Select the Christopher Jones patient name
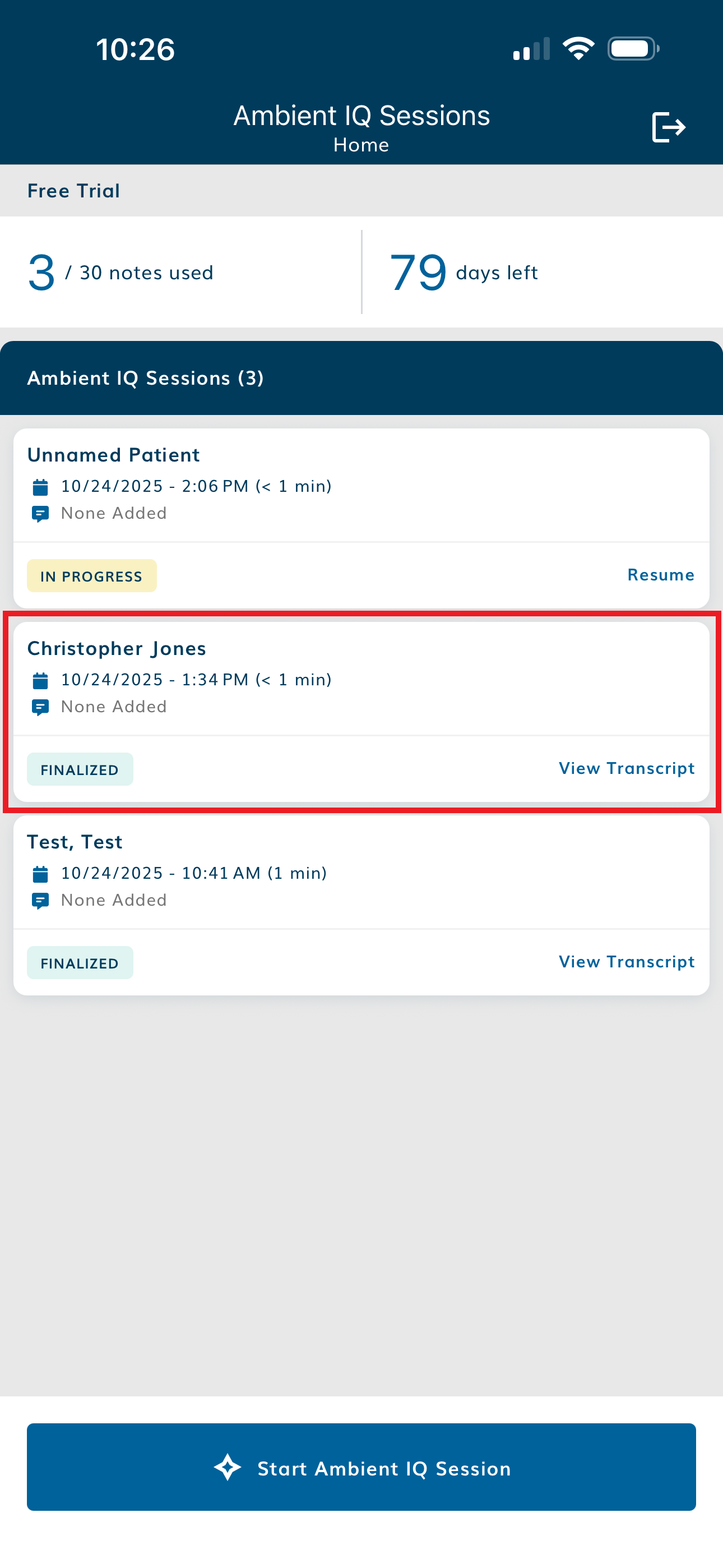The height and width of the screenshot is (1568, 723). pos(117,649)
